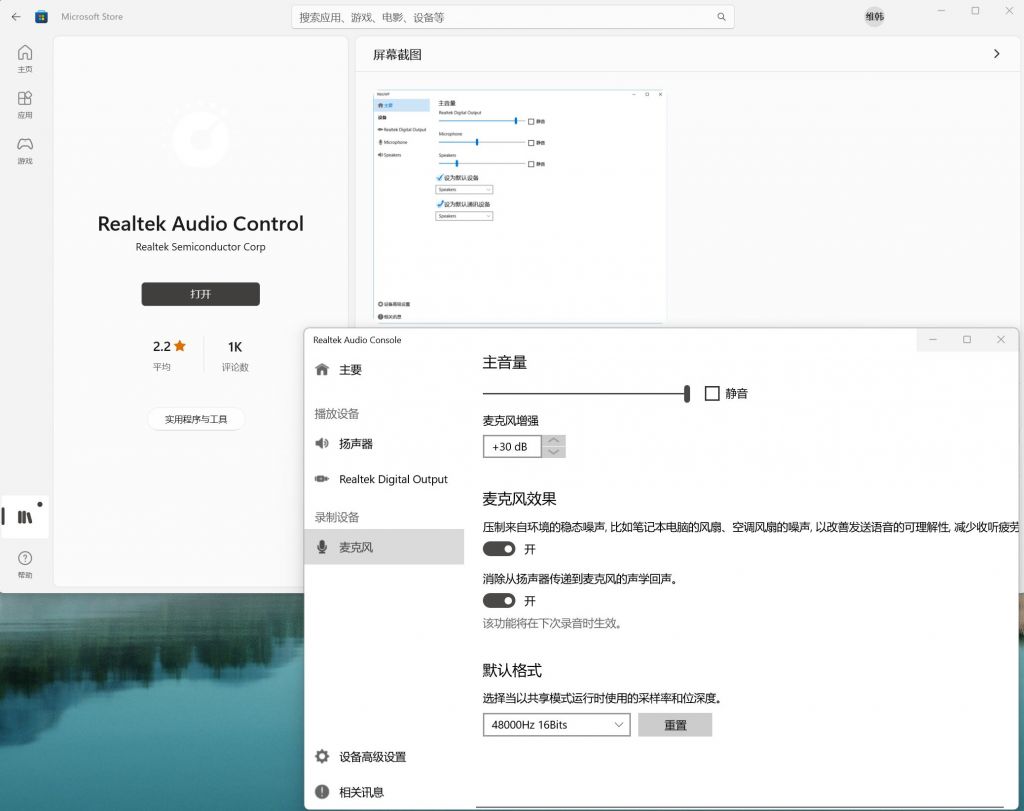
Task: Select 扬声器 in playback devices
Action: click(x=355, y=443)
